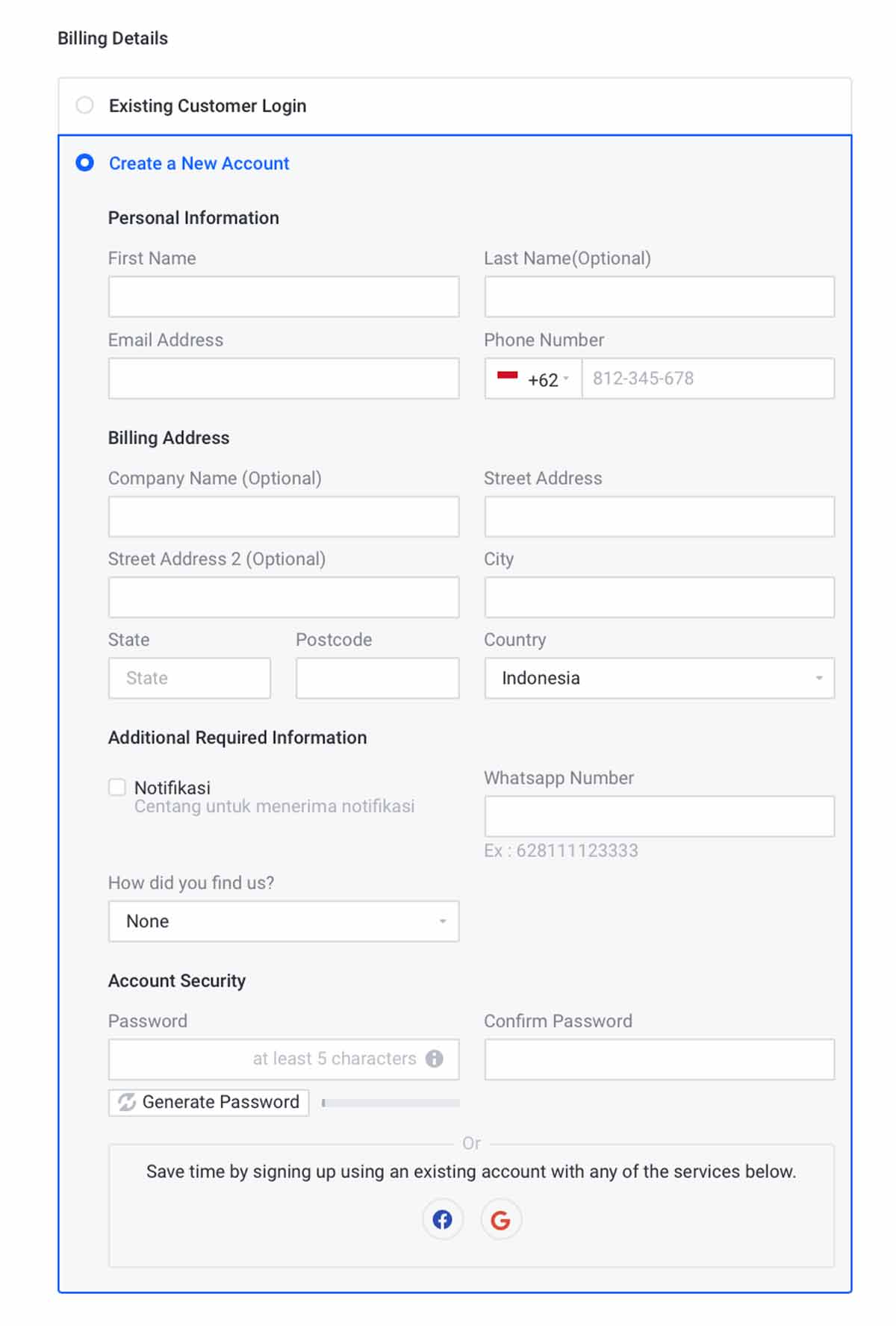Click the Billing Details heading
The image size is (896, 1326).
113,38
